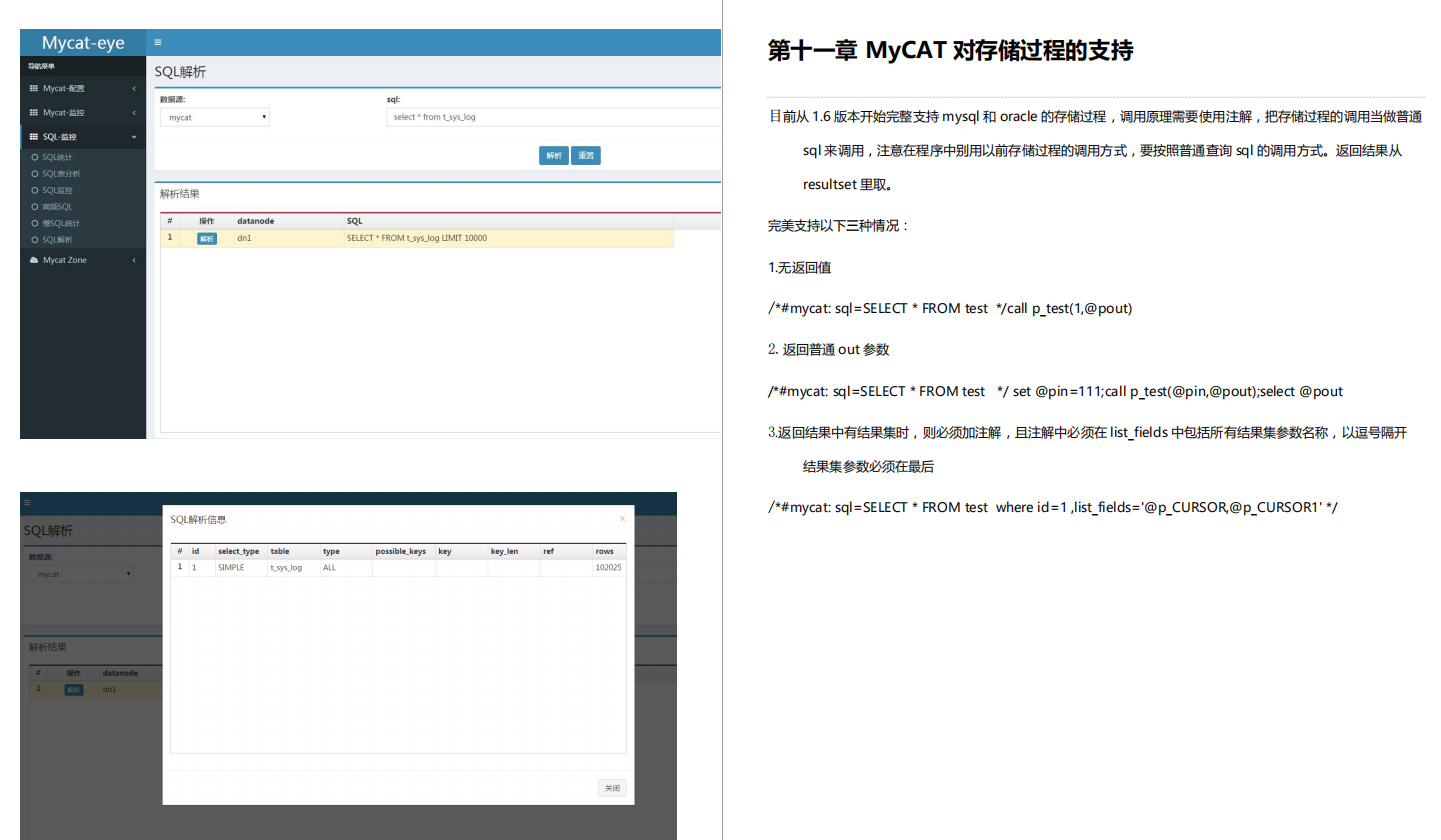Viewport: 1441px width, 840px height.
Task: Expand the Mycat-监控 chevron arrow
Action: point(134,113)
